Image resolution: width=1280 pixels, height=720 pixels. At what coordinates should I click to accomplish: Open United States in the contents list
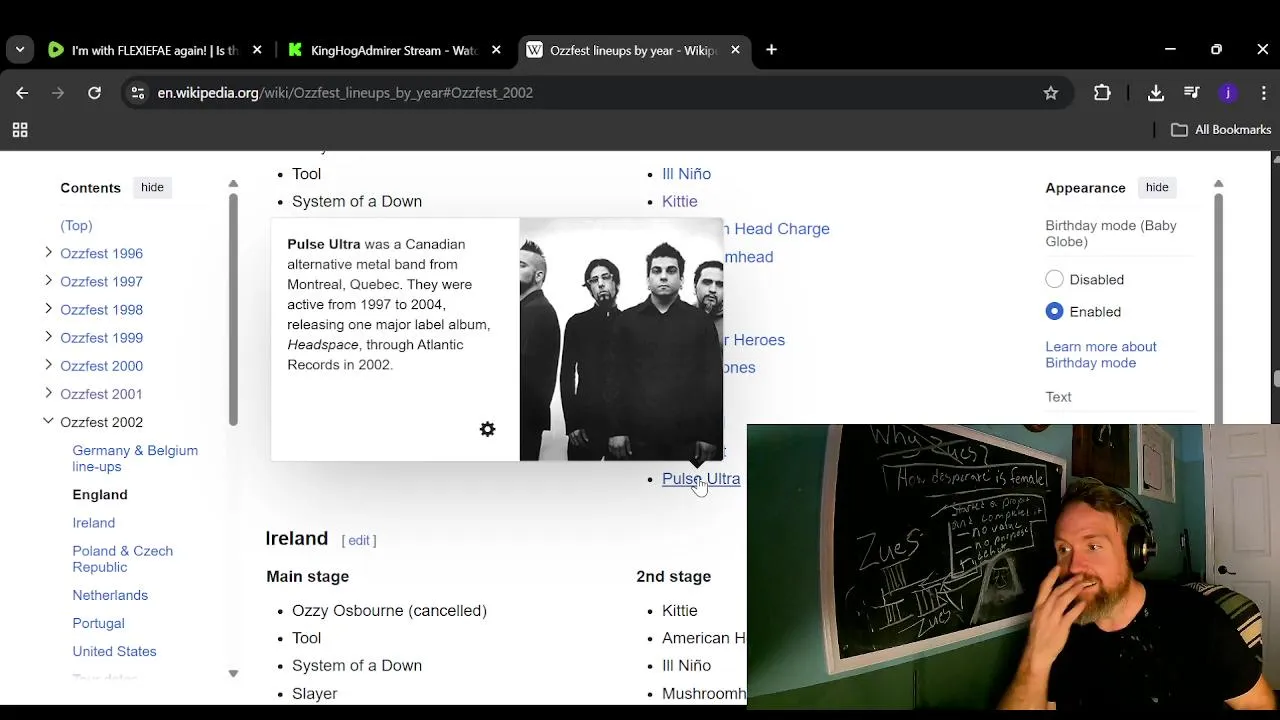(x=114, y=650)
